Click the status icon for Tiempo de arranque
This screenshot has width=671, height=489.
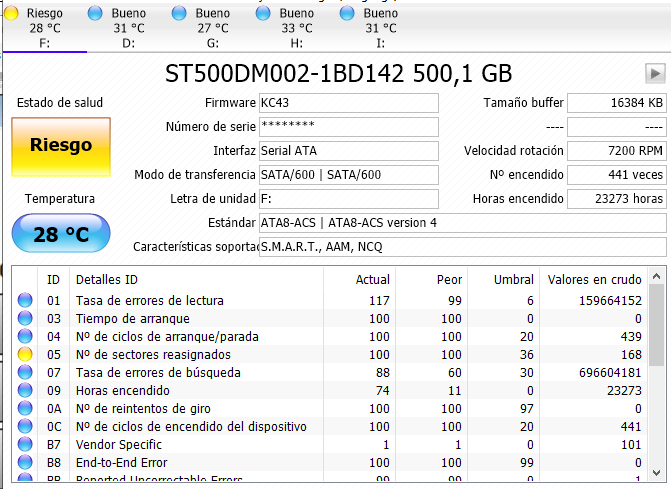coord(26,319)
